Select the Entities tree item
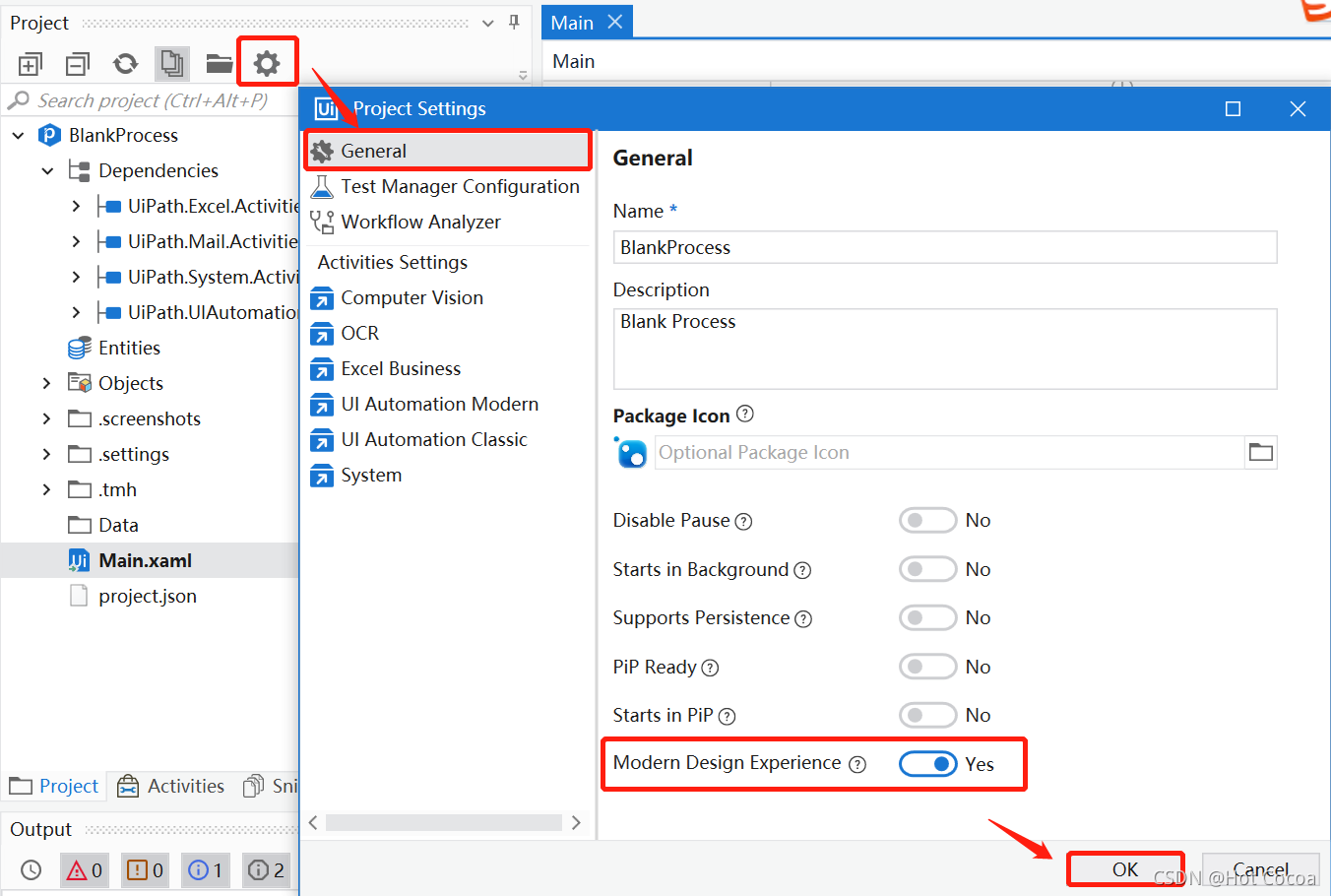This screenshot has width=1331, height=896. tap(129, 348)
